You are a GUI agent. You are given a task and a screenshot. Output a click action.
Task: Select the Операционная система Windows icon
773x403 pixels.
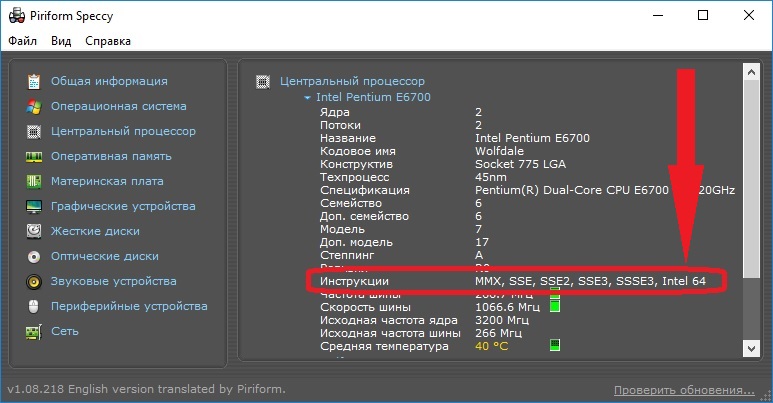coord(34,107)
